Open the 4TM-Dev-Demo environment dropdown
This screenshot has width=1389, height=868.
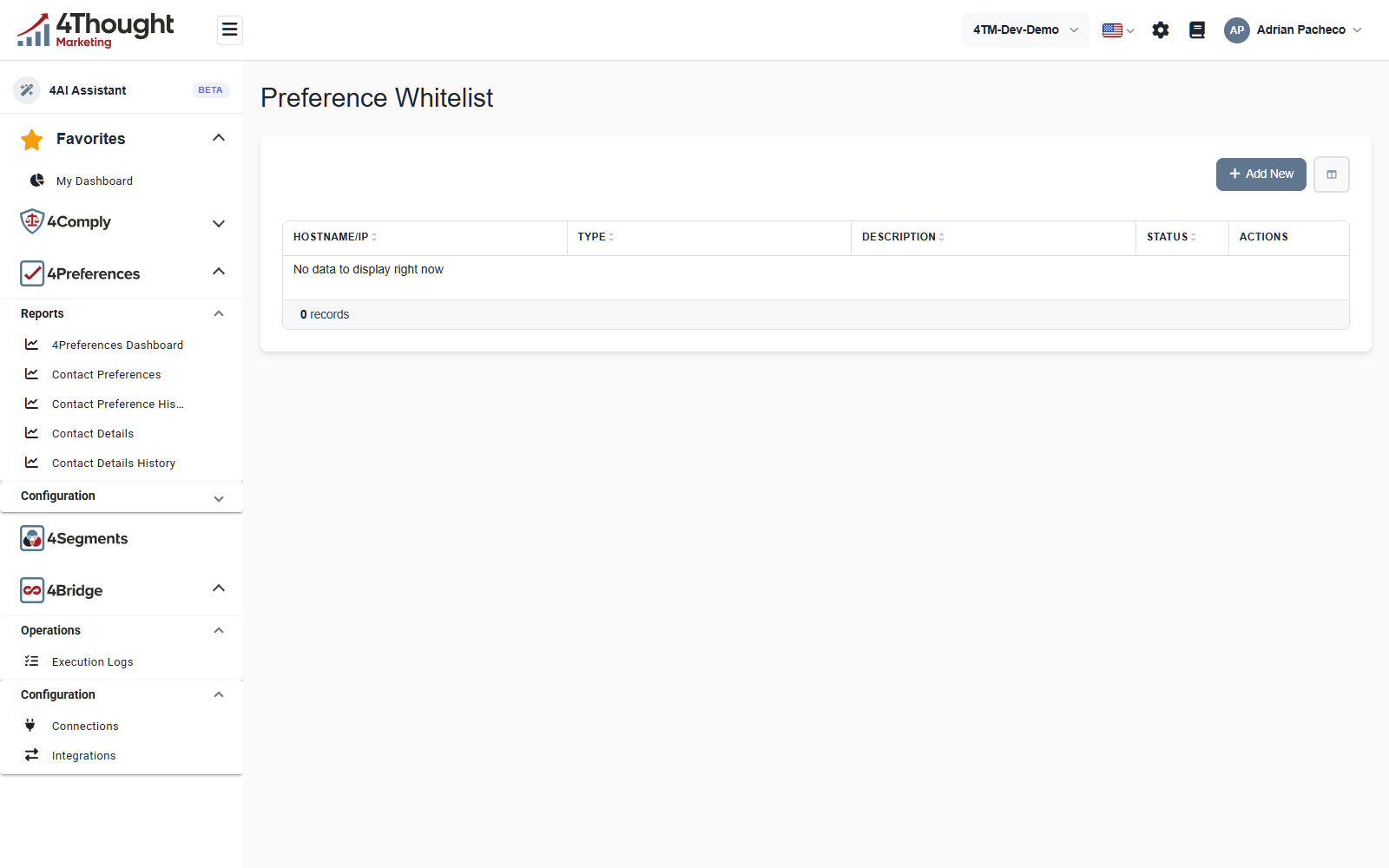click(1025, 30)
